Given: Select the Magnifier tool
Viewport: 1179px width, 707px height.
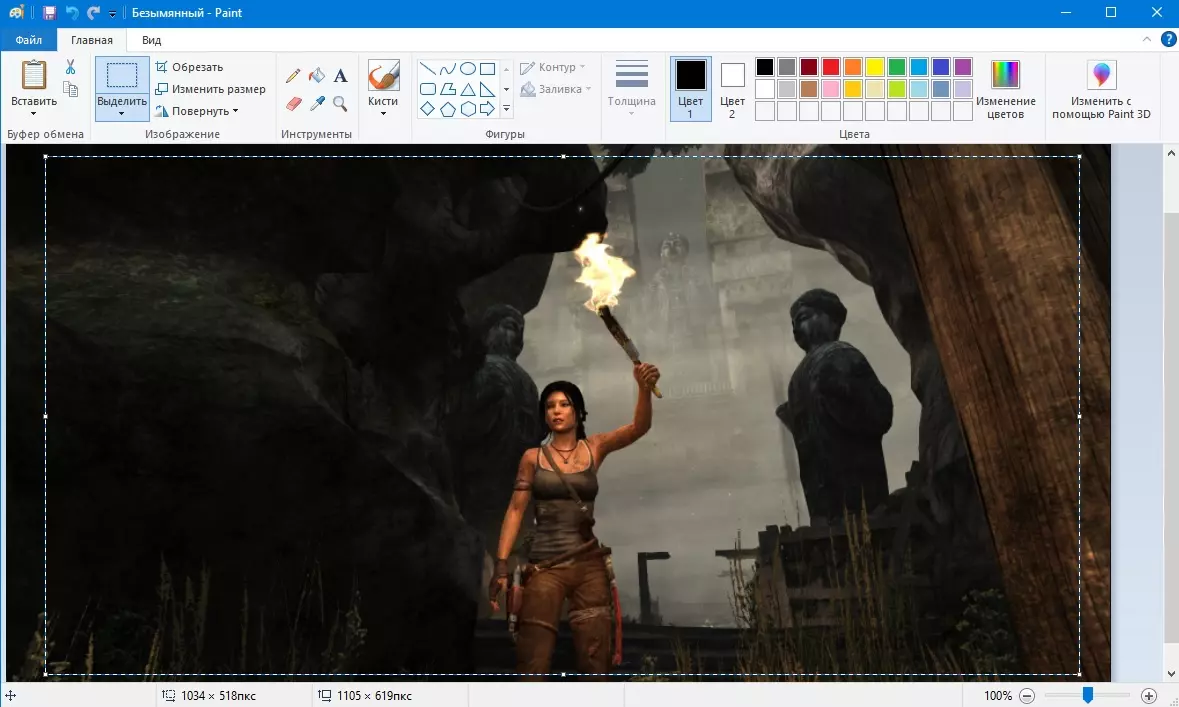Looking at the screenshot, I should pyautogui.click(x=340, y=104).
